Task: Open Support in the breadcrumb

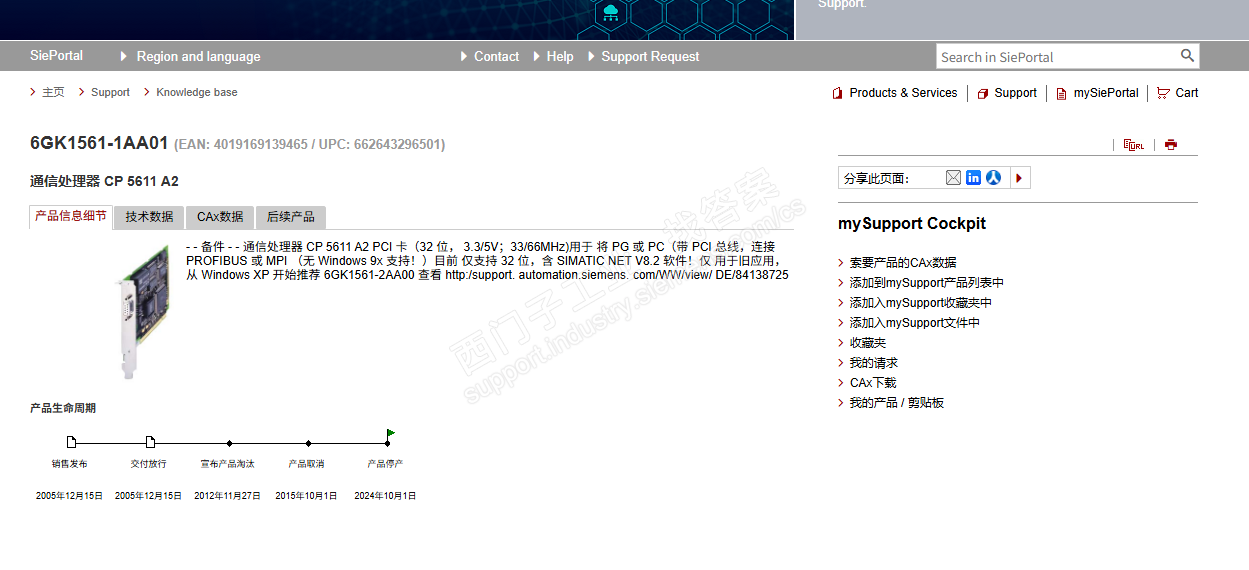Action: click(x=110, y=92)
